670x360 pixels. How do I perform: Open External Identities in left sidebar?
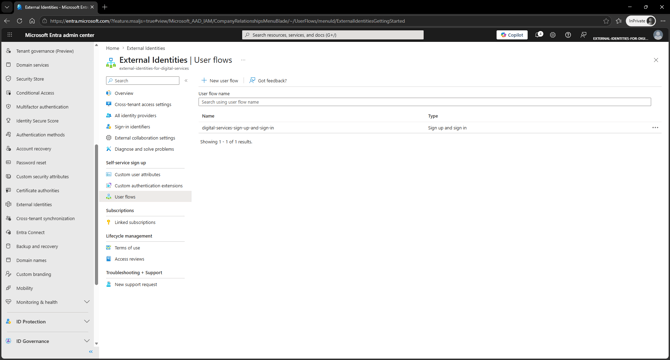click(34, 205)
